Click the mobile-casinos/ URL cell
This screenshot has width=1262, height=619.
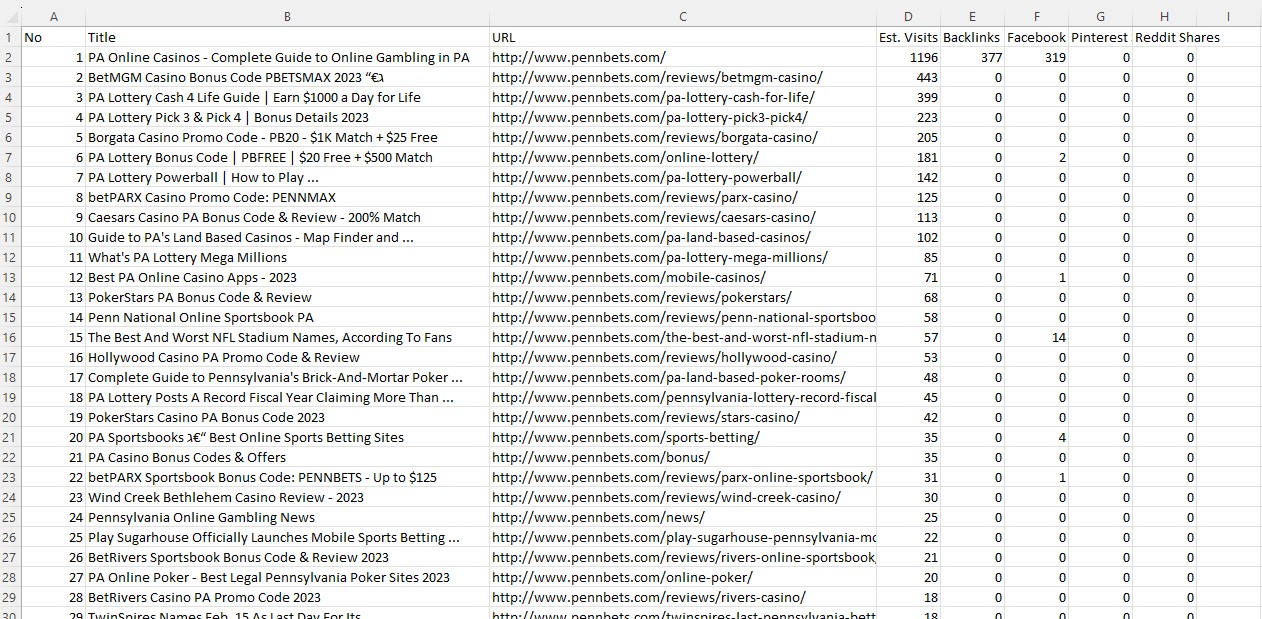[x=682, y=277]
